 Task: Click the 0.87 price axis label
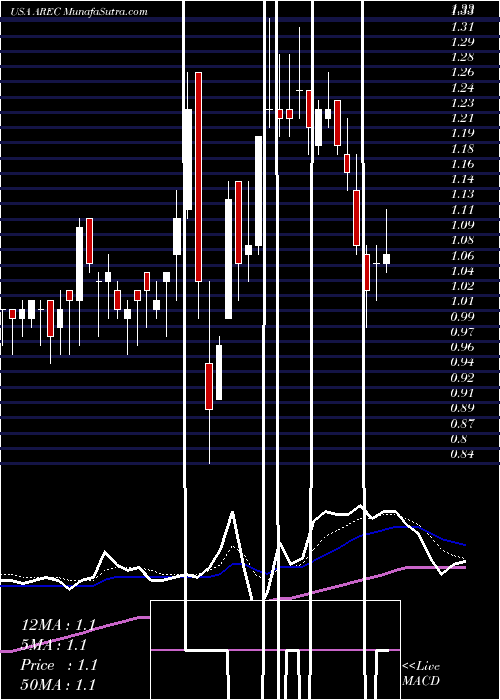pos(462,423)
